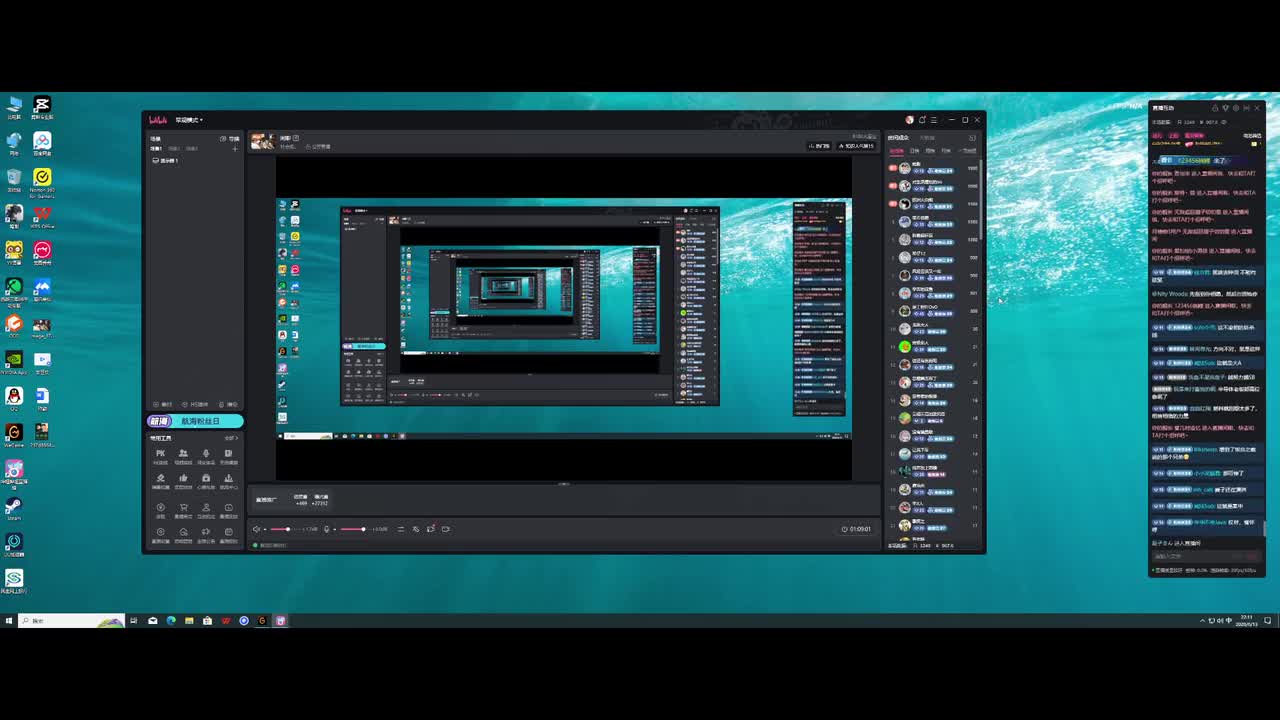Open the streaming mode dropdown next to logo

[x=189, y=120]
